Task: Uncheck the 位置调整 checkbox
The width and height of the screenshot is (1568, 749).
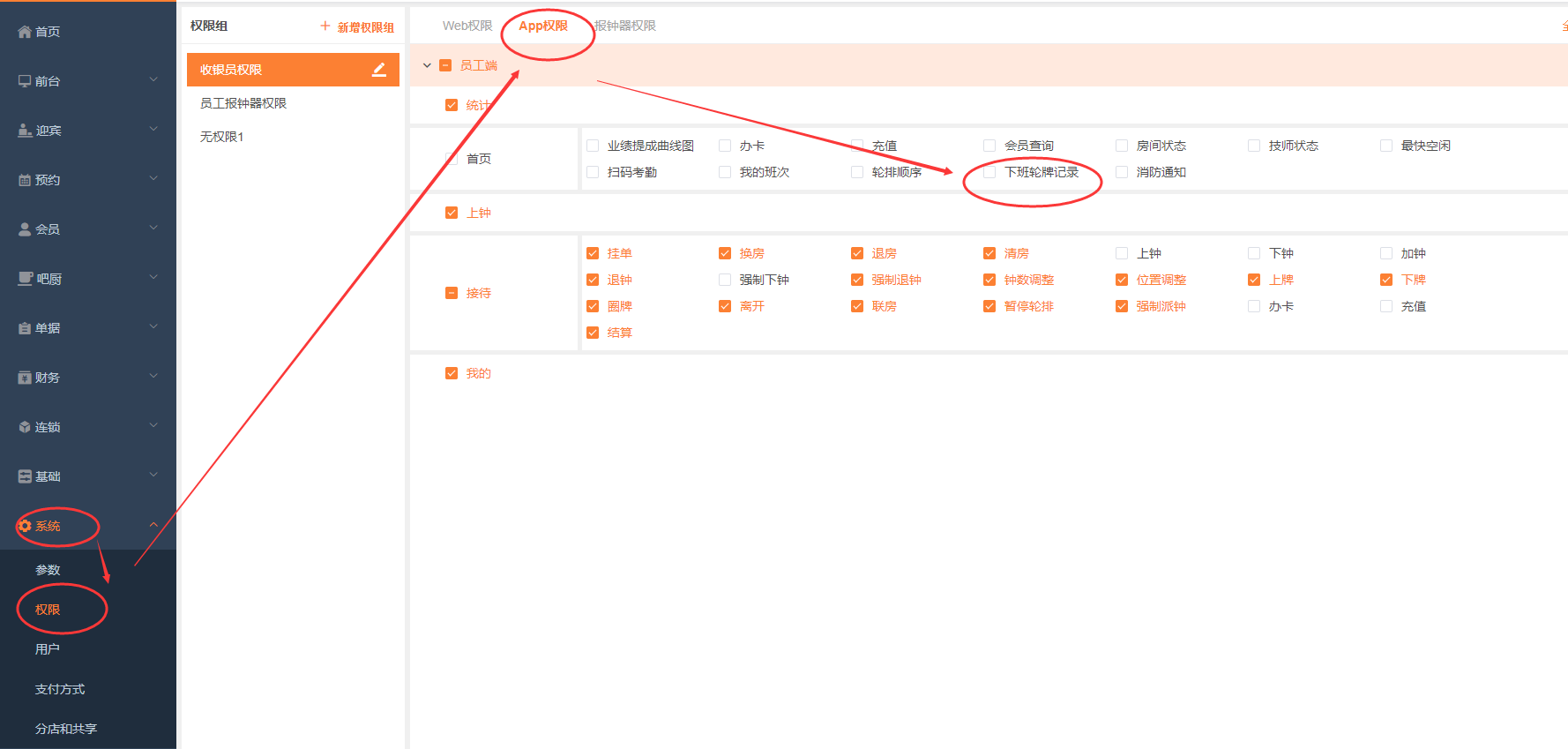Action: 1122,280
